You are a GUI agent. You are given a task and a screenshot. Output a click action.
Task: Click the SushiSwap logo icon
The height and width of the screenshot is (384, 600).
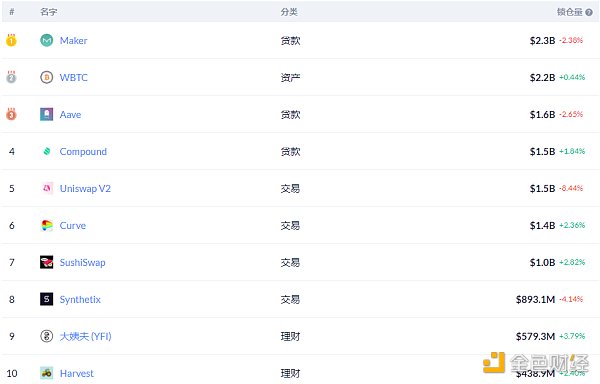(47, 262)
